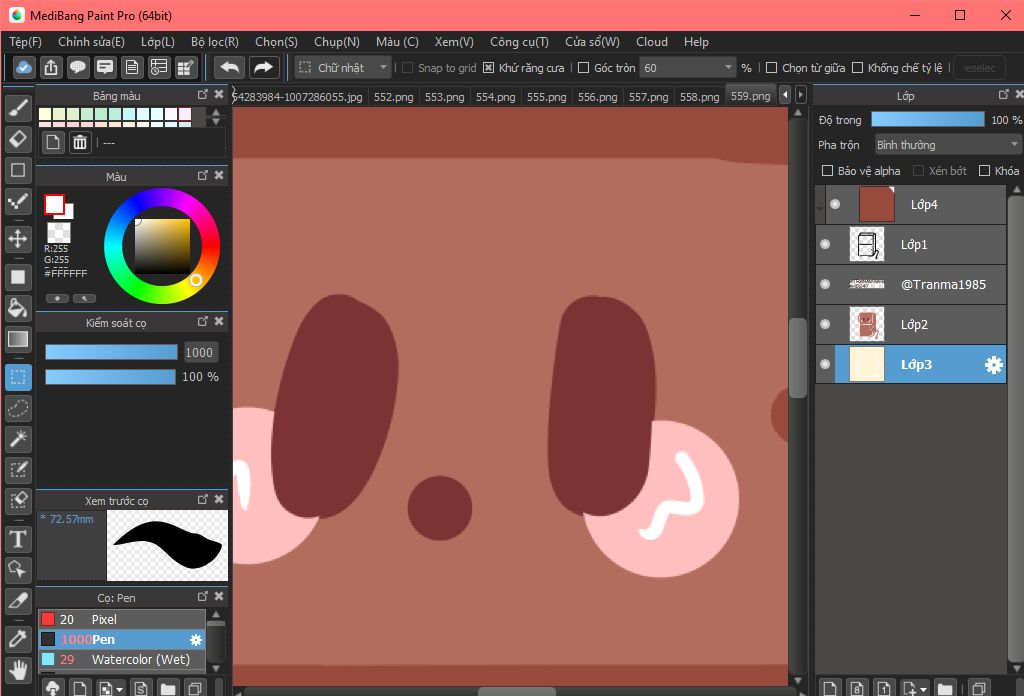Undock the Kiểm soát cọ panel

pos(202,321)
